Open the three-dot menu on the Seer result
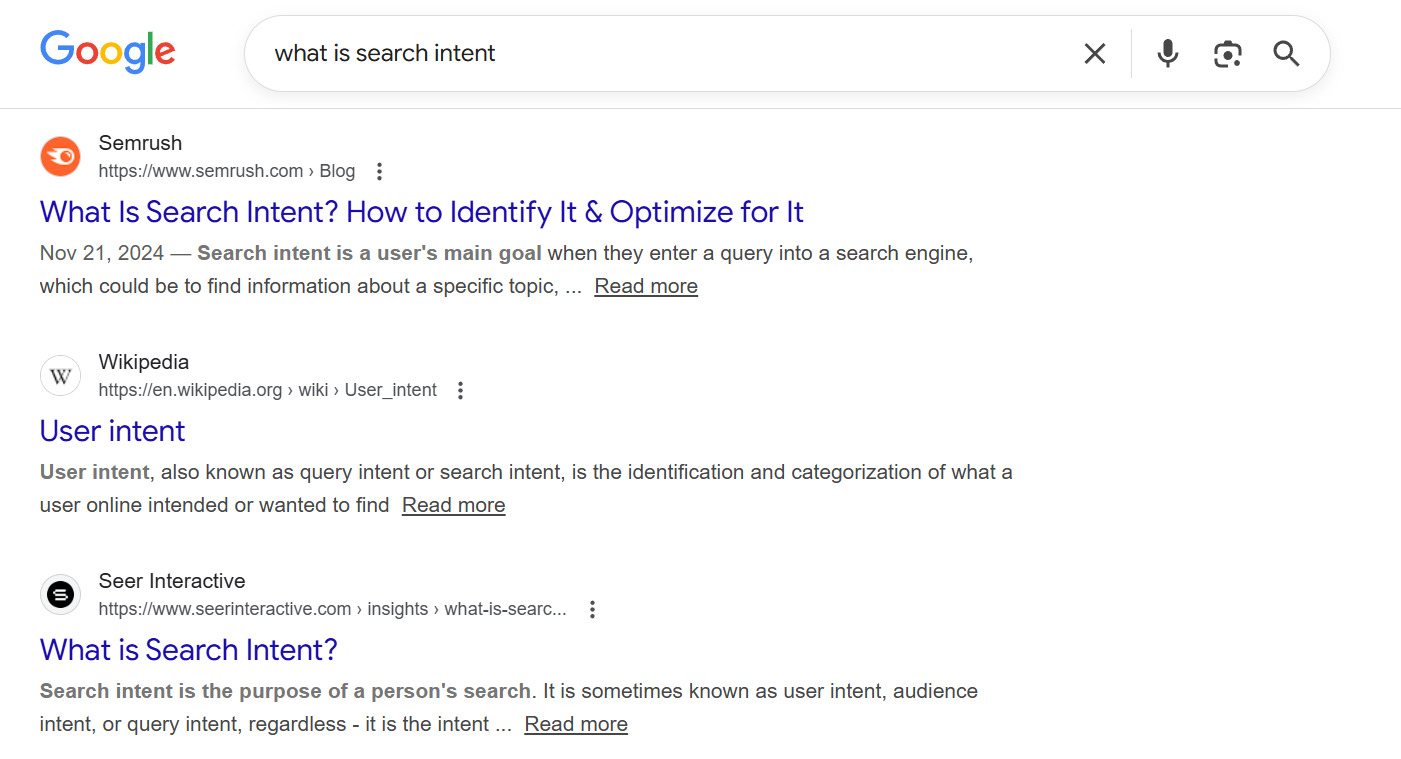 tap(592, 608)
